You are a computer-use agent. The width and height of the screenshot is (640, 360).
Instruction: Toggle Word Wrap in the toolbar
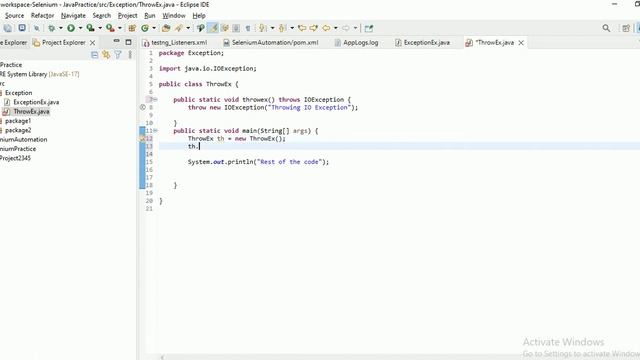click(224, 28)
